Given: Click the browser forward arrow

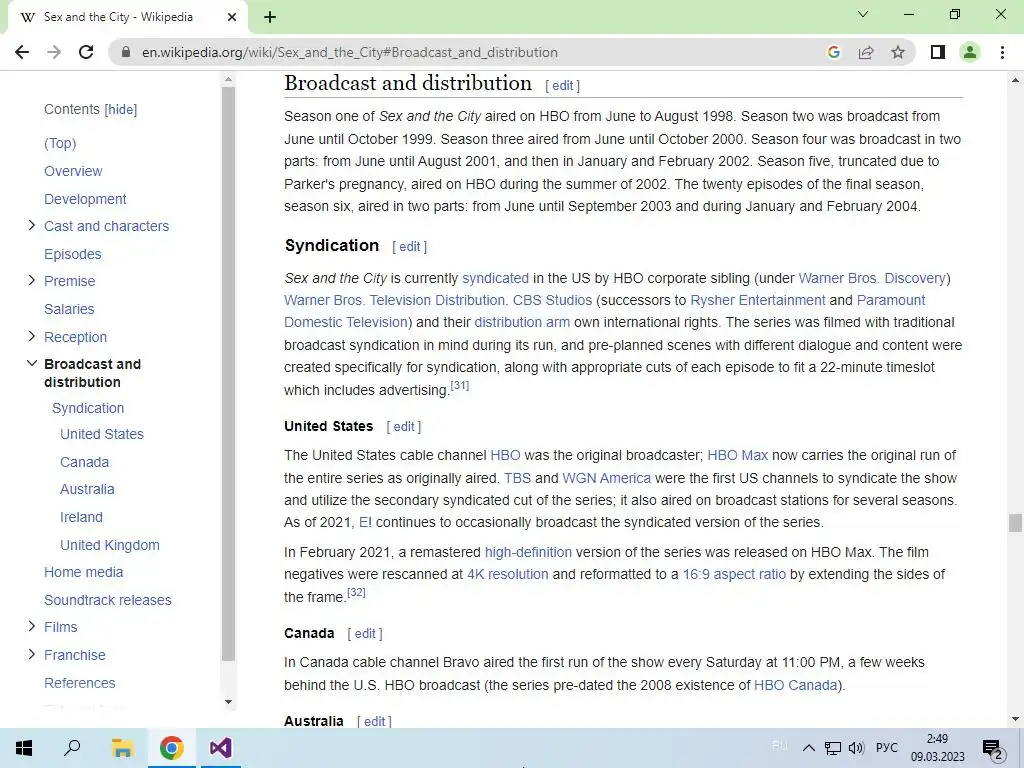Looking at the screenshot, I should click(54, 52).
